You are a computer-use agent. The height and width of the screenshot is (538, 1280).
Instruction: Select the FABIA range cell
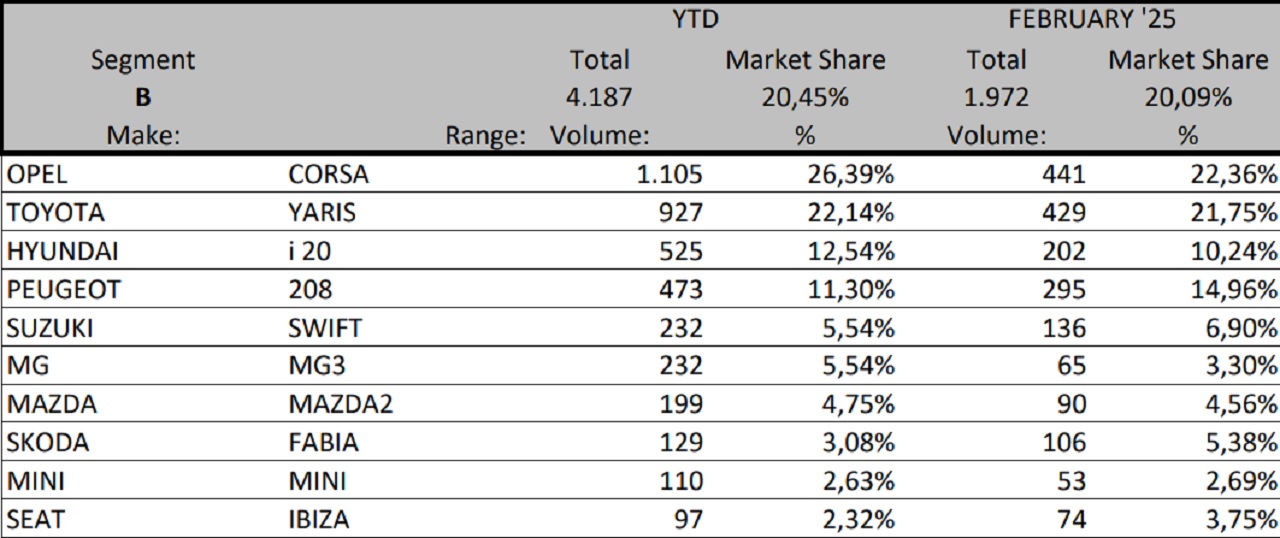coord(323,442)
